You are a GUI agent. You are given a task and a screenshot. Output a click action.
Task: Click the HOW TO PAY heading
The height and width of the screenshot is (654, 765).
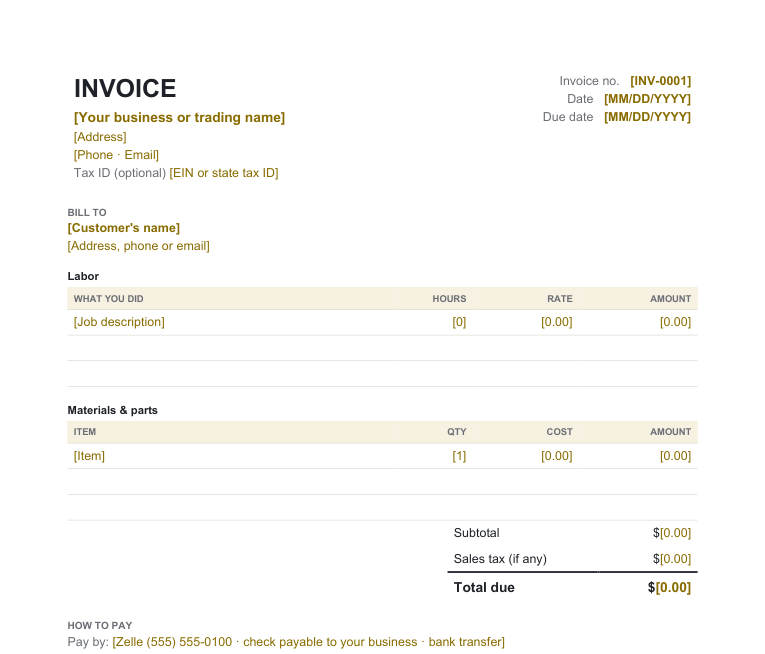[100, 626]
